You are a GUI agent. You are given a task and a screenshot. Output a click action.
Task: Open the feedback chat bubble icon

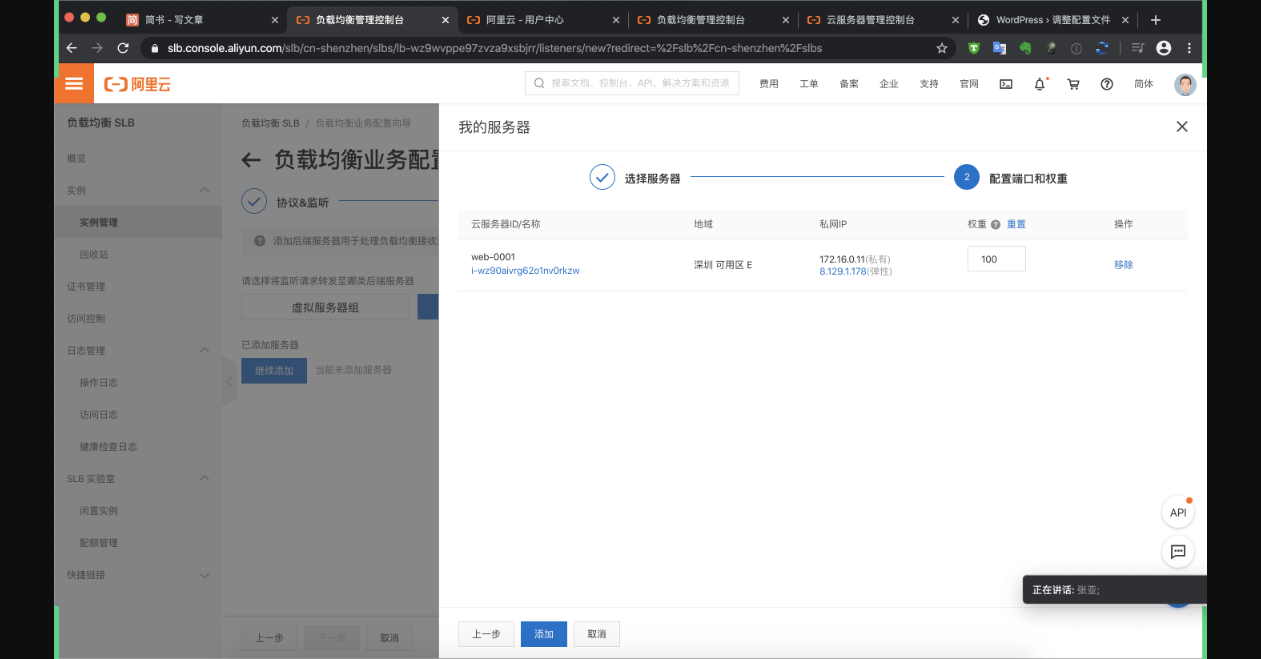[x=1177, y=551]
